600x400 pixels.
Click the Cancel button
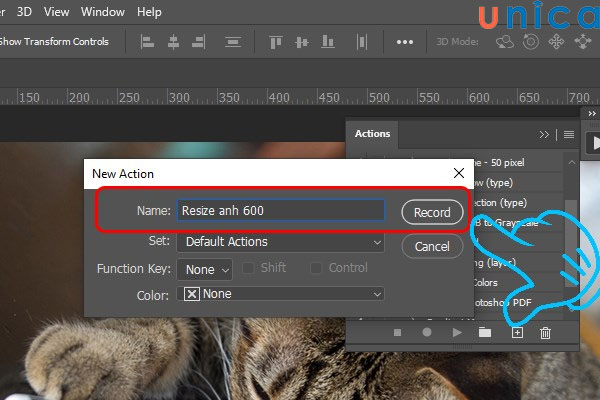tap(432, 246)
